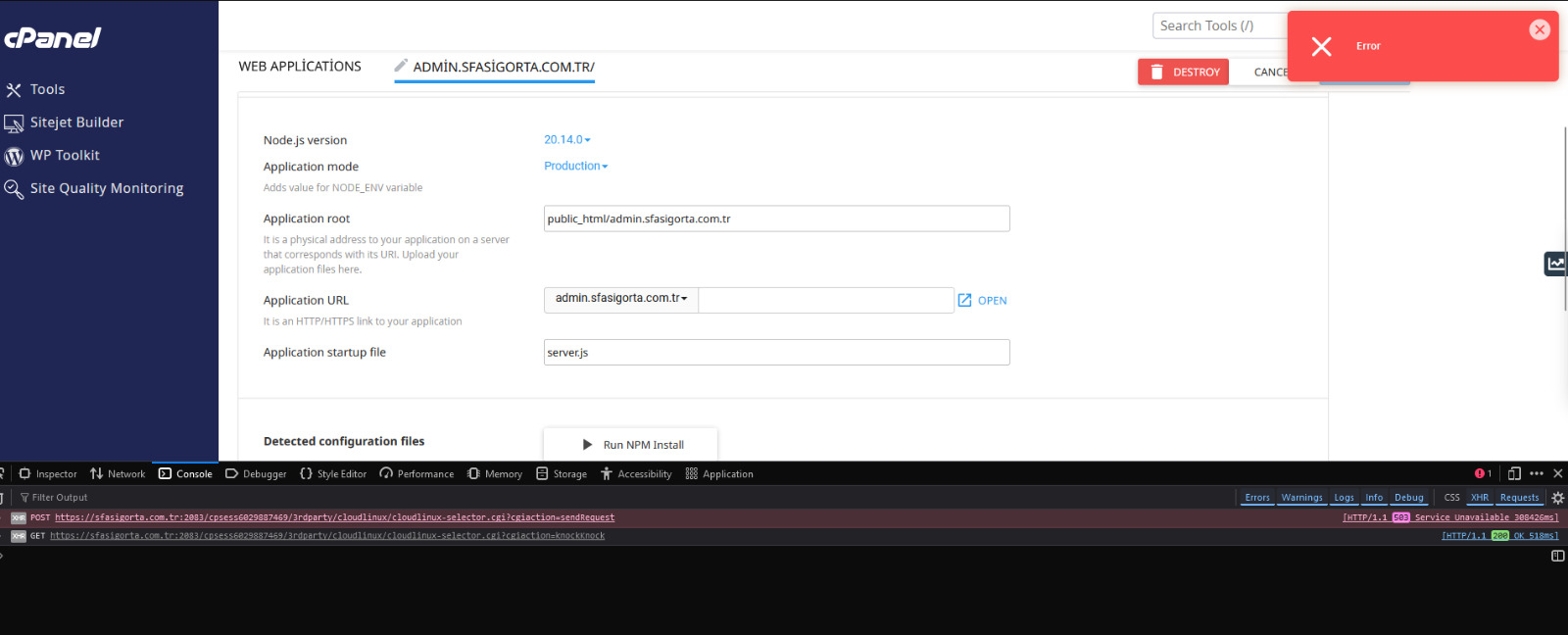Toggle the CSS console filter
Screen dimensions: 1568x635
(x=1452, y=498)
